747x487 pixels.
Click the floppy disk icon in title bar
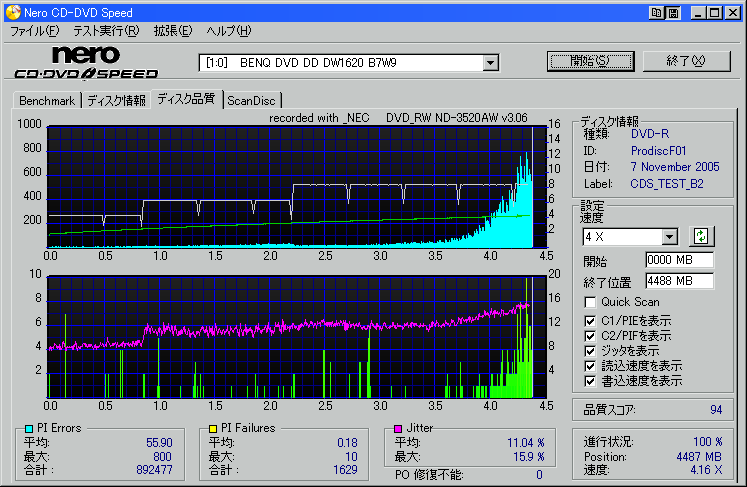click(x=675, y=13)
